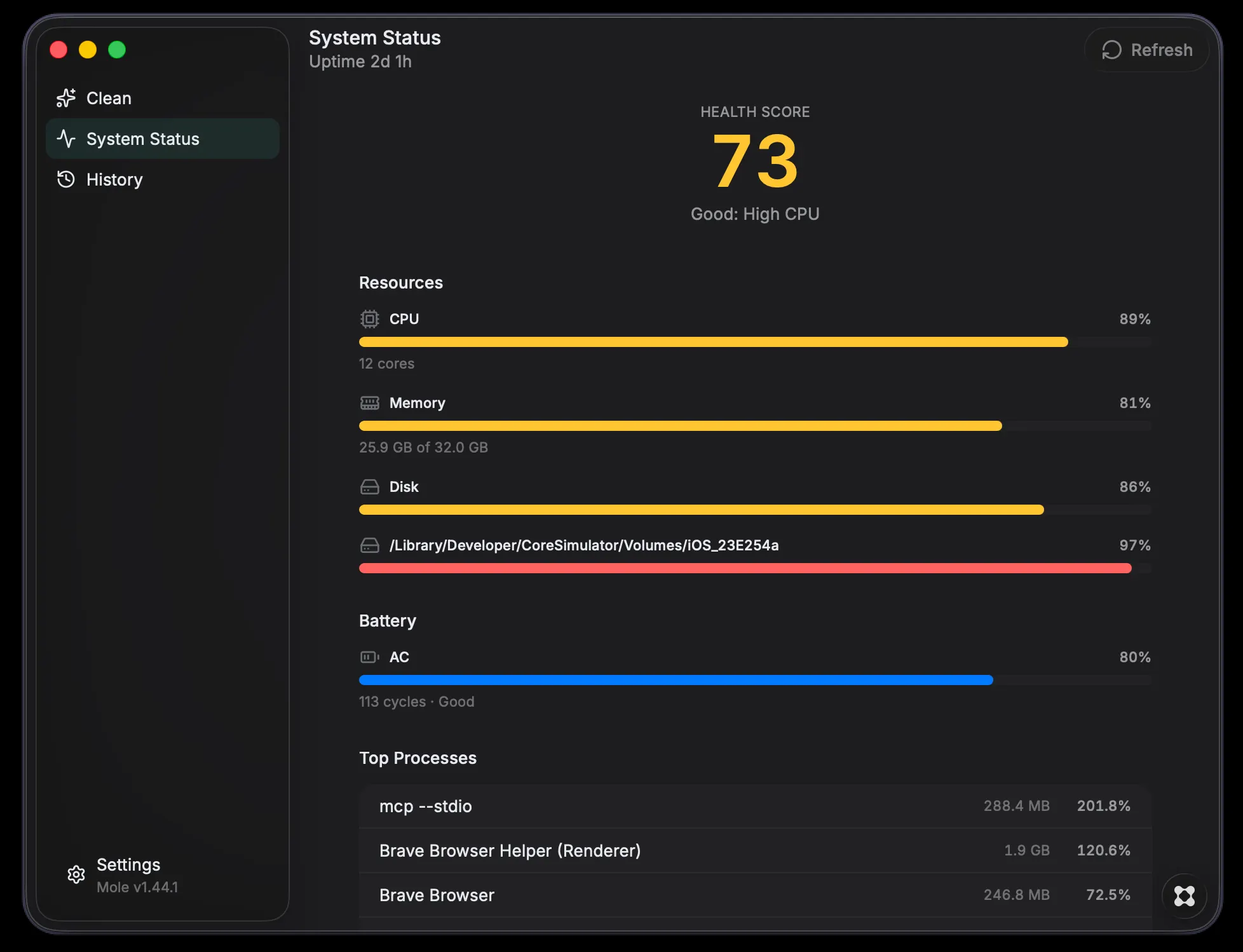Click the '12 cores' label
This screenshot has height=952, width=1243.
386,364
